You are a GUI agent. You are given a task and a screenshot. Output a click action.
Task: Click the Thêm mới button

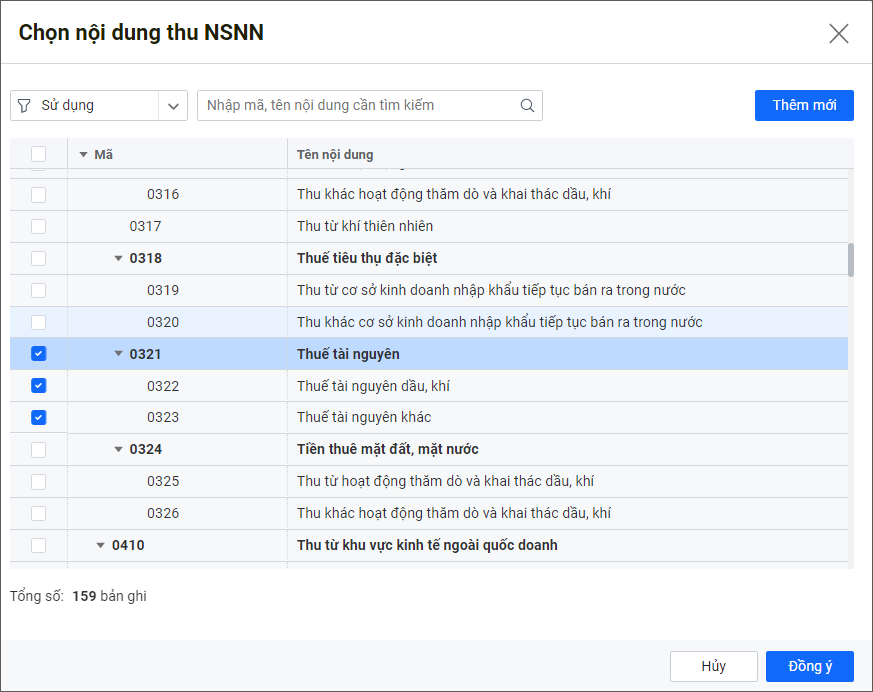(803, 105)
